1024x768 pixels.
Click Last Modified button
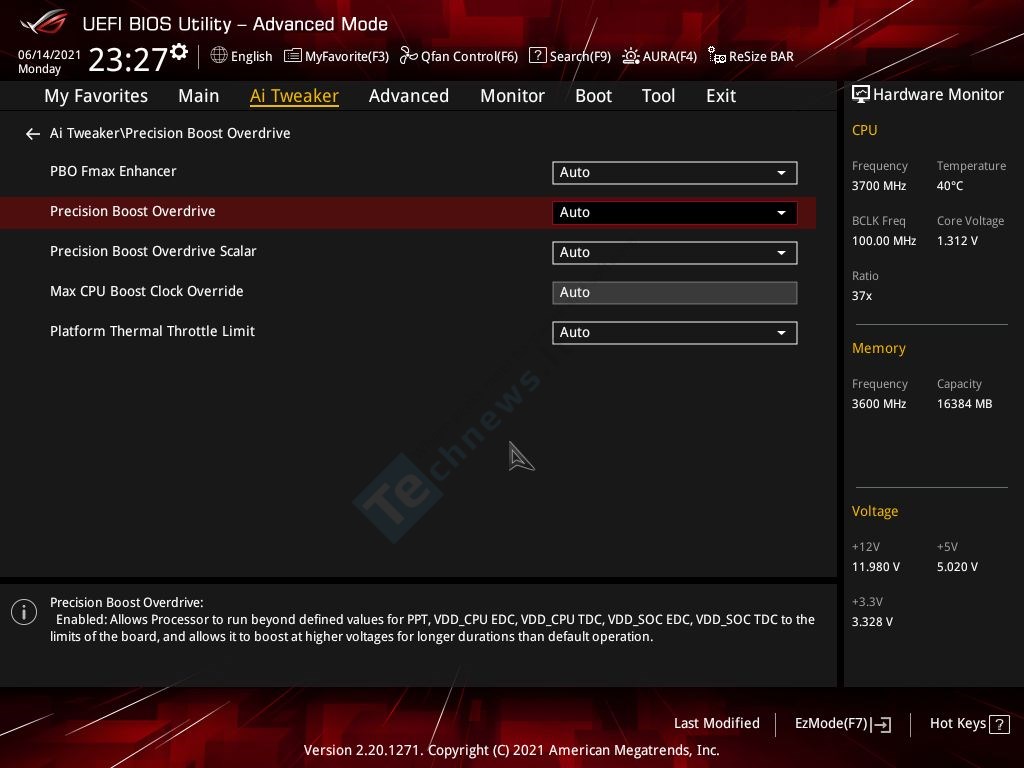click(716, 724)
